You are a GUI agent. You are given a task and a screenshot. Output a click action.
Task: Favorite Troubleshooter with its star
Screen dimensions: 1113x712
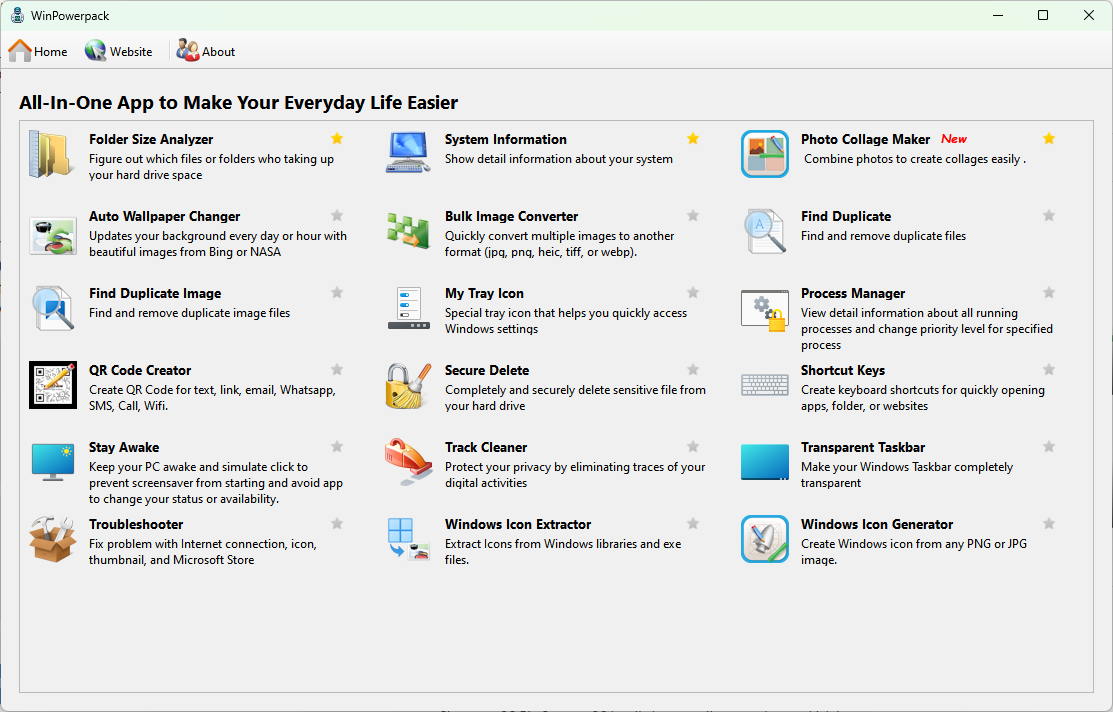(x=337, y=523)
